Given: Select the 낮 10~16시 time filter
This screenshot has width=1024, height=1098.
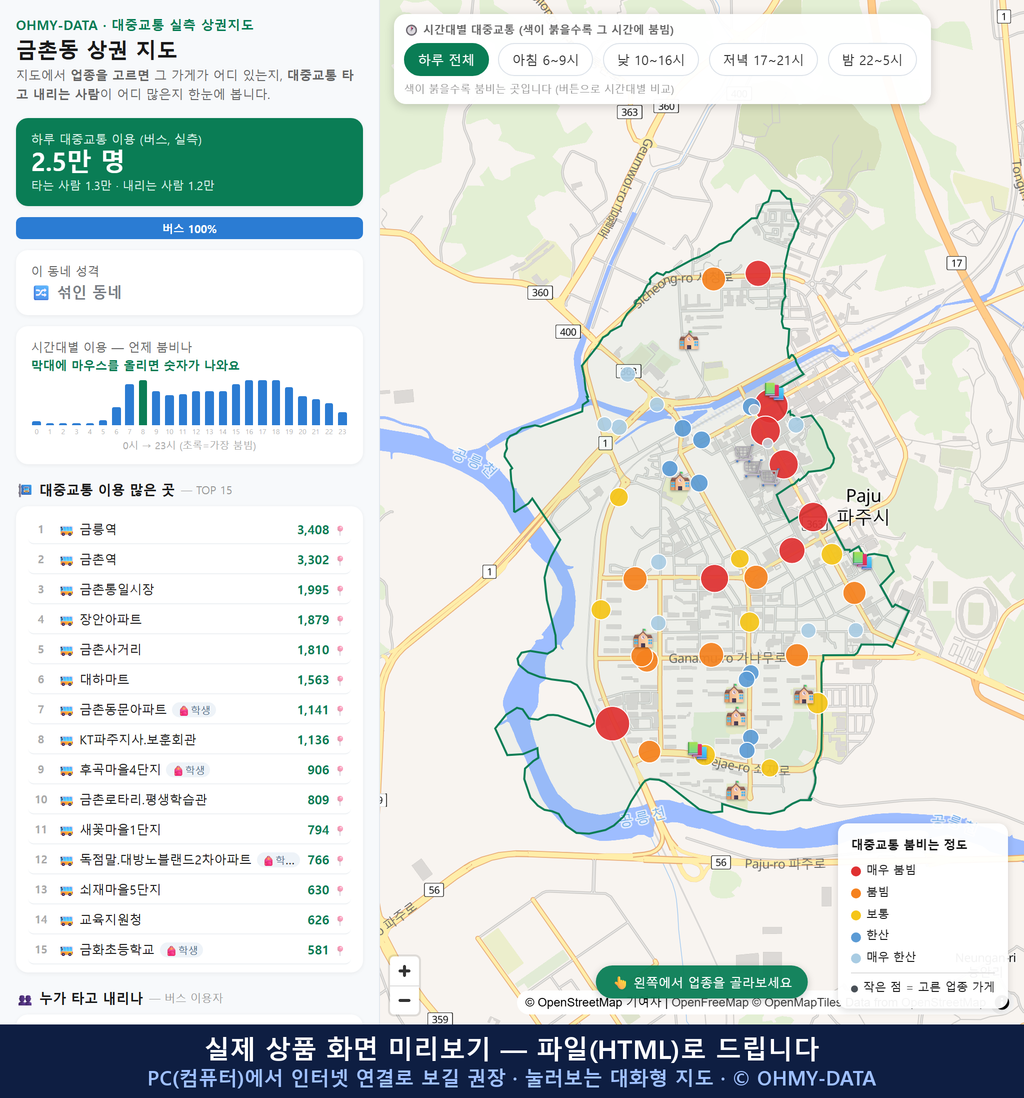Looking at the screenshot, I should click(651, 60).
